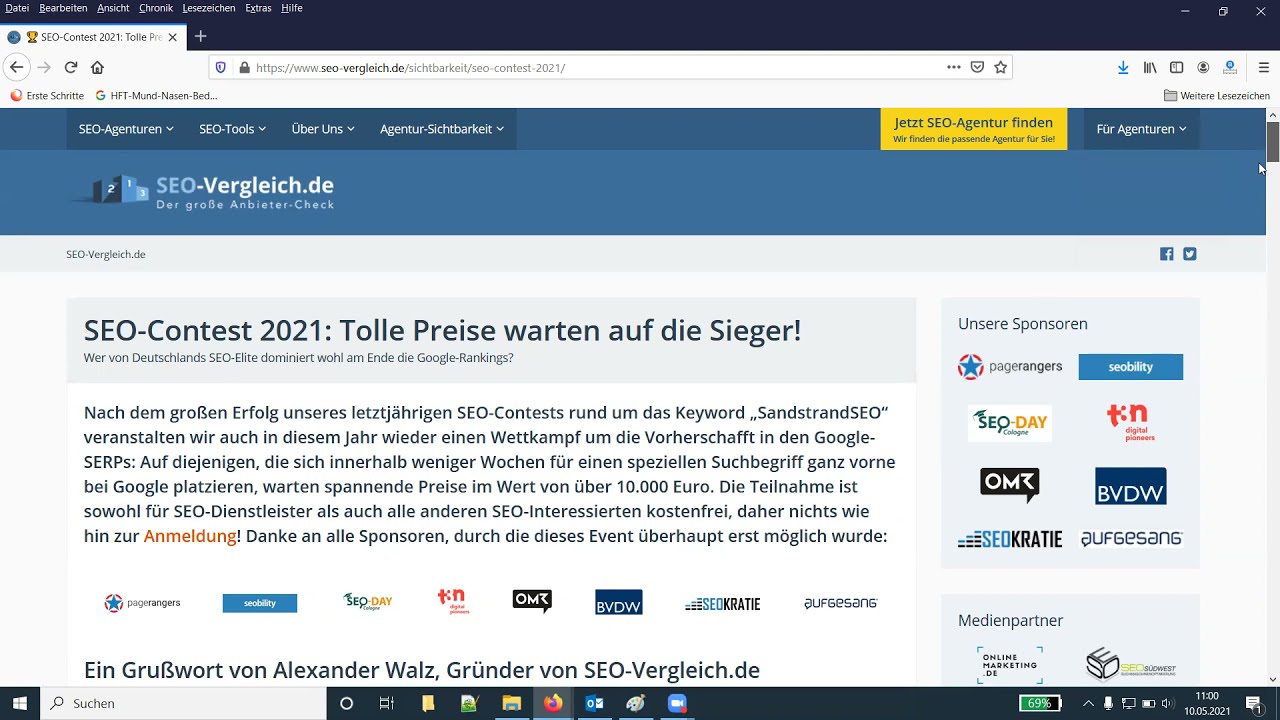Click the padlock site security icon
1280x720 pixels.
244,67
